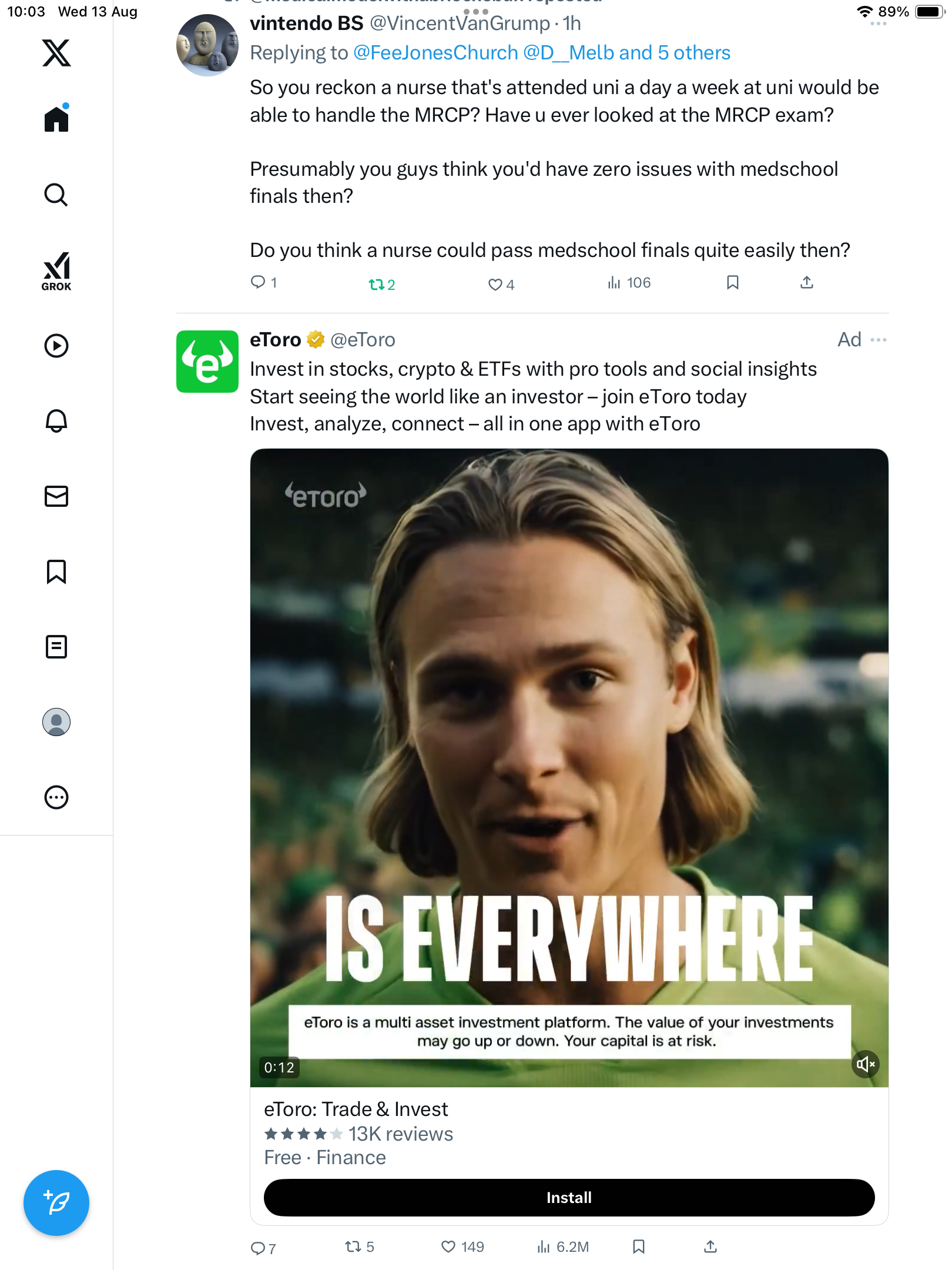Viewport: 952px width, 1270px height.
Task: Open sidebar Bookmarks page
Action: [56, 571]
